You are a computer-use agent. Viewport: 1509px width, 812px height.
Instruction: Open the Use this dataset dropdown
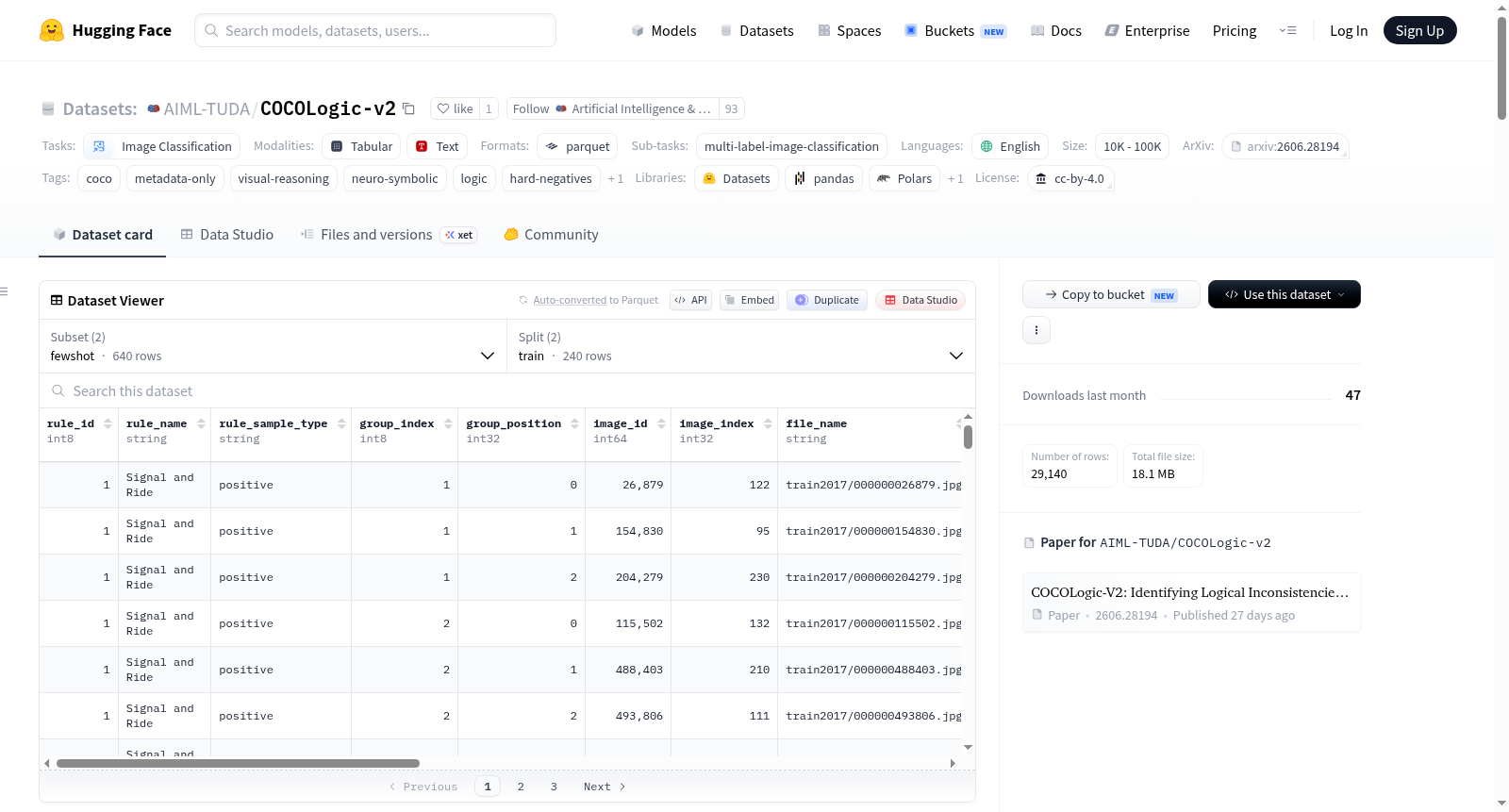click(x=1285, y=294)
